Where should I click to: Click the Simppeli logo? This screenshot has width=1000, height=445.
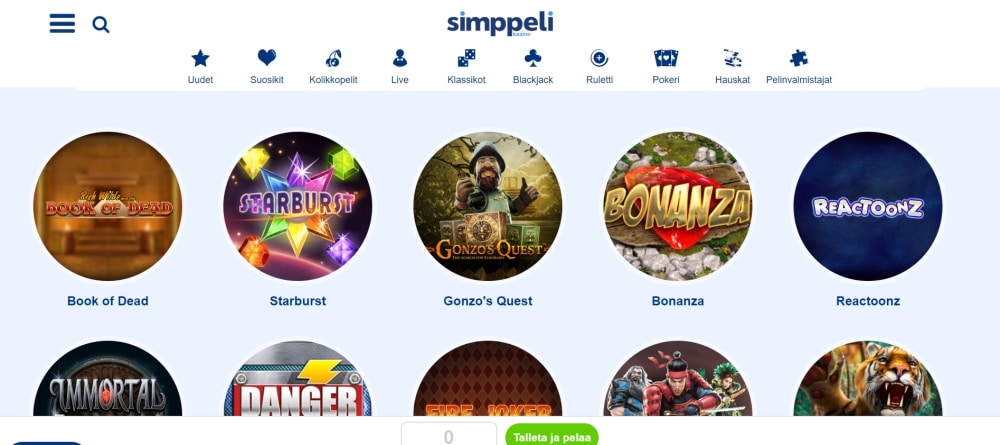click(x=500, y=24)
